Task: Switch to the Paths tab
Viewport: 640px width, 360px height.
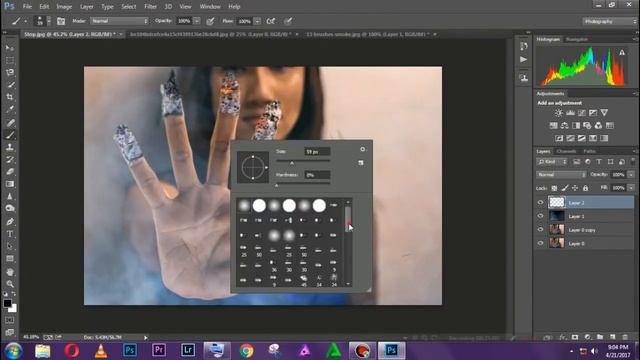Action: (x=589, y=151)
